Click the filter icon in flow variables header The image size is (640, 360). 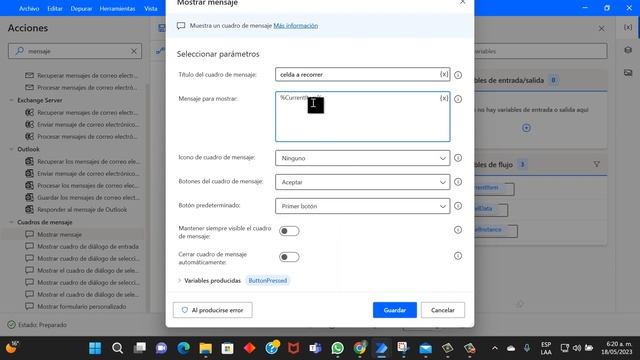coord(596,164)
